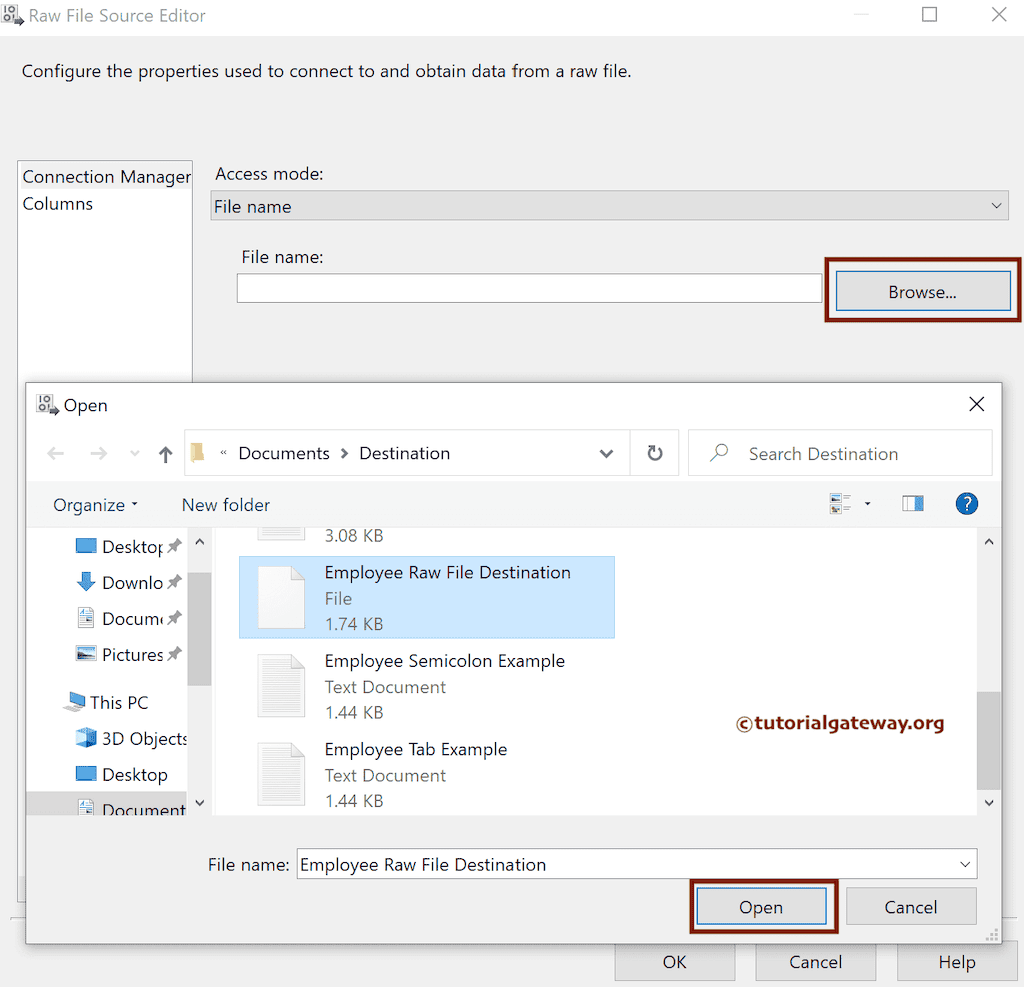The width and height of the screenshot is (1024, 987).
Task: Open dialog Help icon
Action: pos(967,504)
